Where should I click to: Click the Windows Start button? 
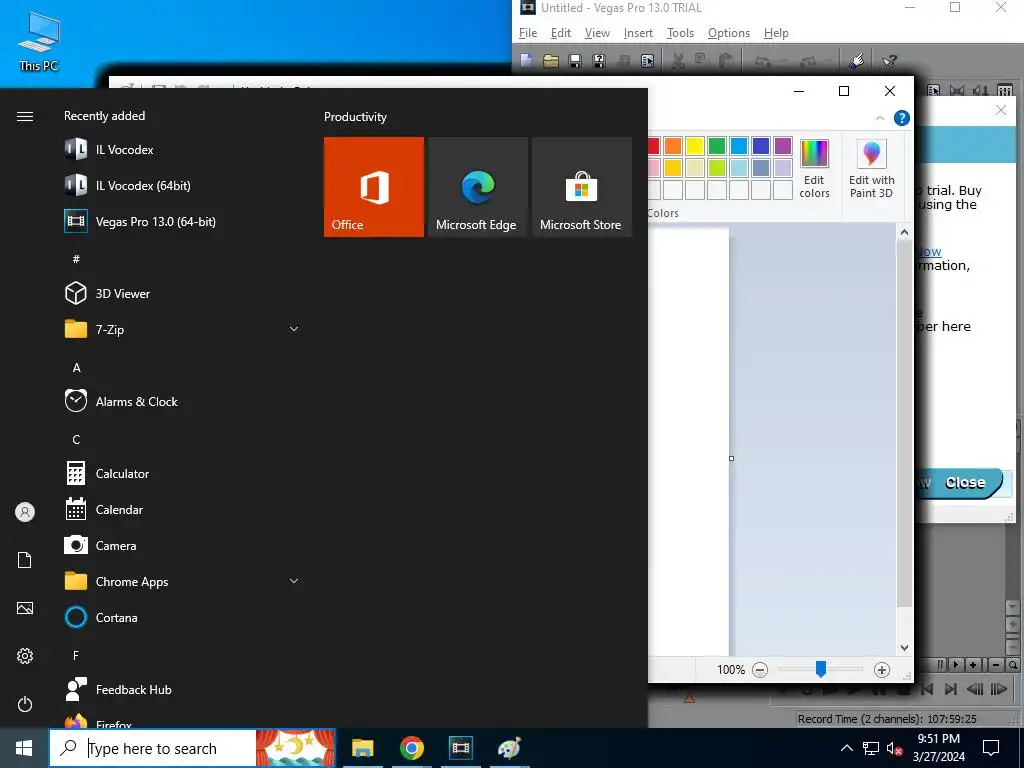click(24, 748)
